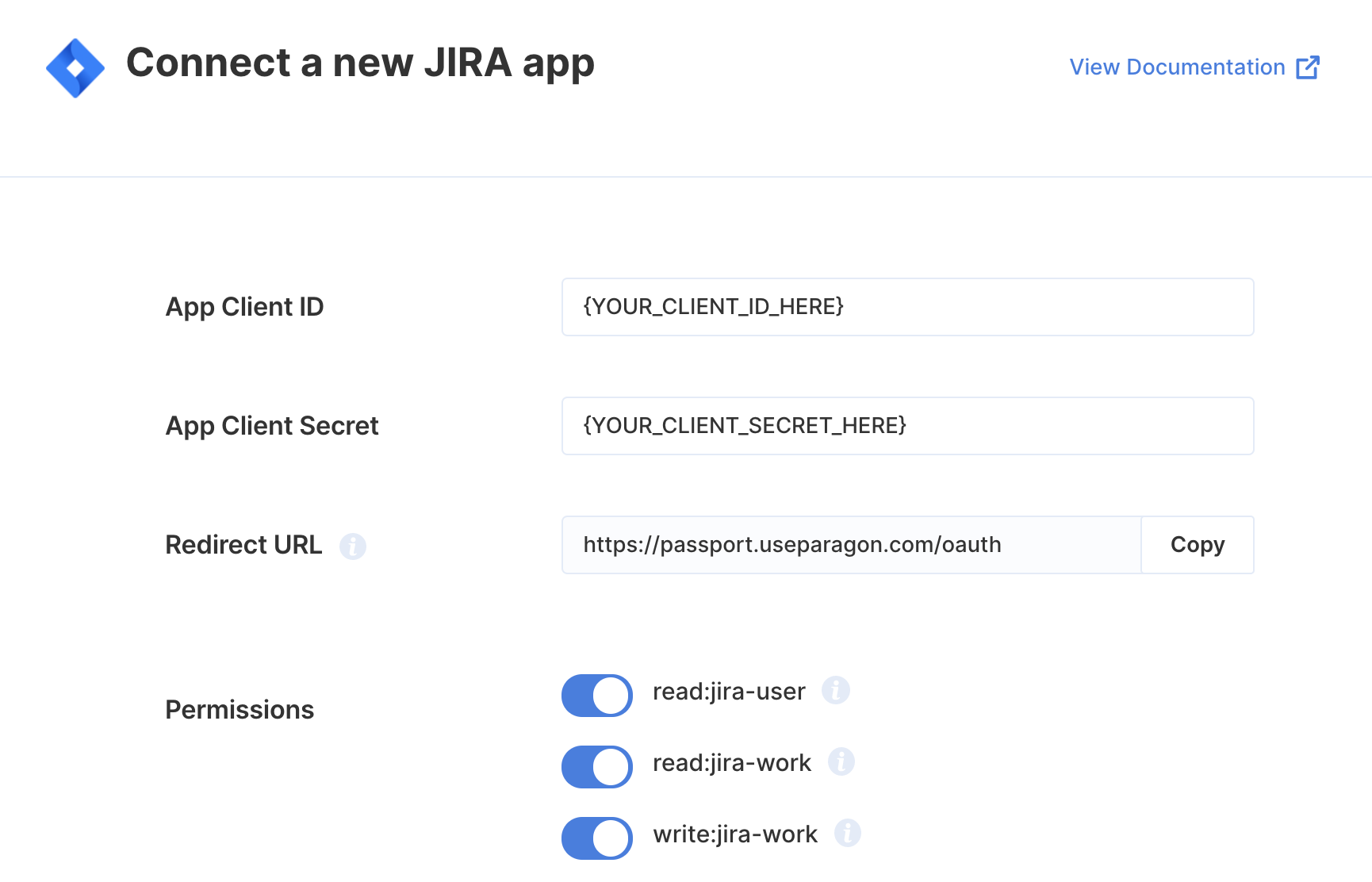This screenshot has height=882, width=1372.
Task: Click the "write:jira-work" permission text
Action: (x=735, y=834)
